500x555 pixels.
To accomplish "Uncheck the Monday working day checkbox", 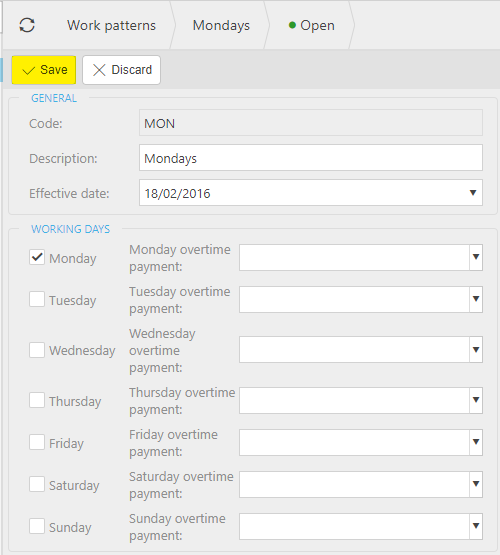I will 37,257.
